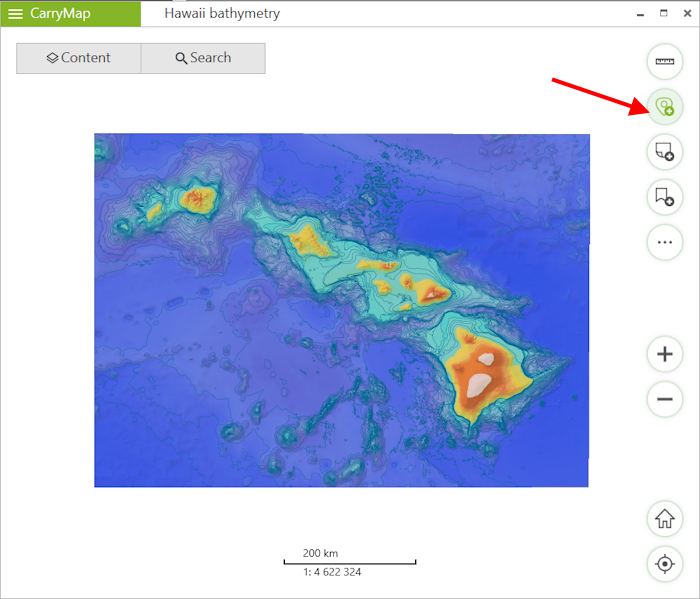Return to home map extent
Screen dimensions: 700x599
pos(664,519)
